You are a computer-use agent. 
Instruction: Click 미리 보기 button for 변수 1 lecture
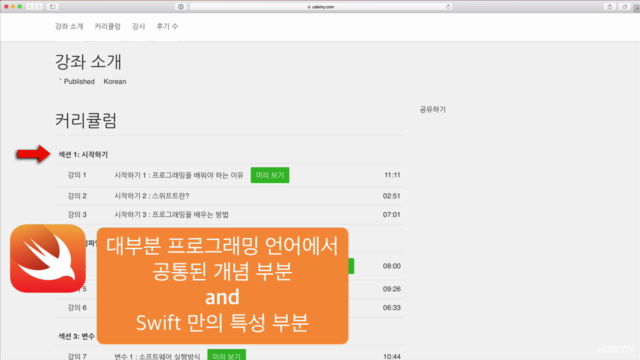click(x=227, y=355)
